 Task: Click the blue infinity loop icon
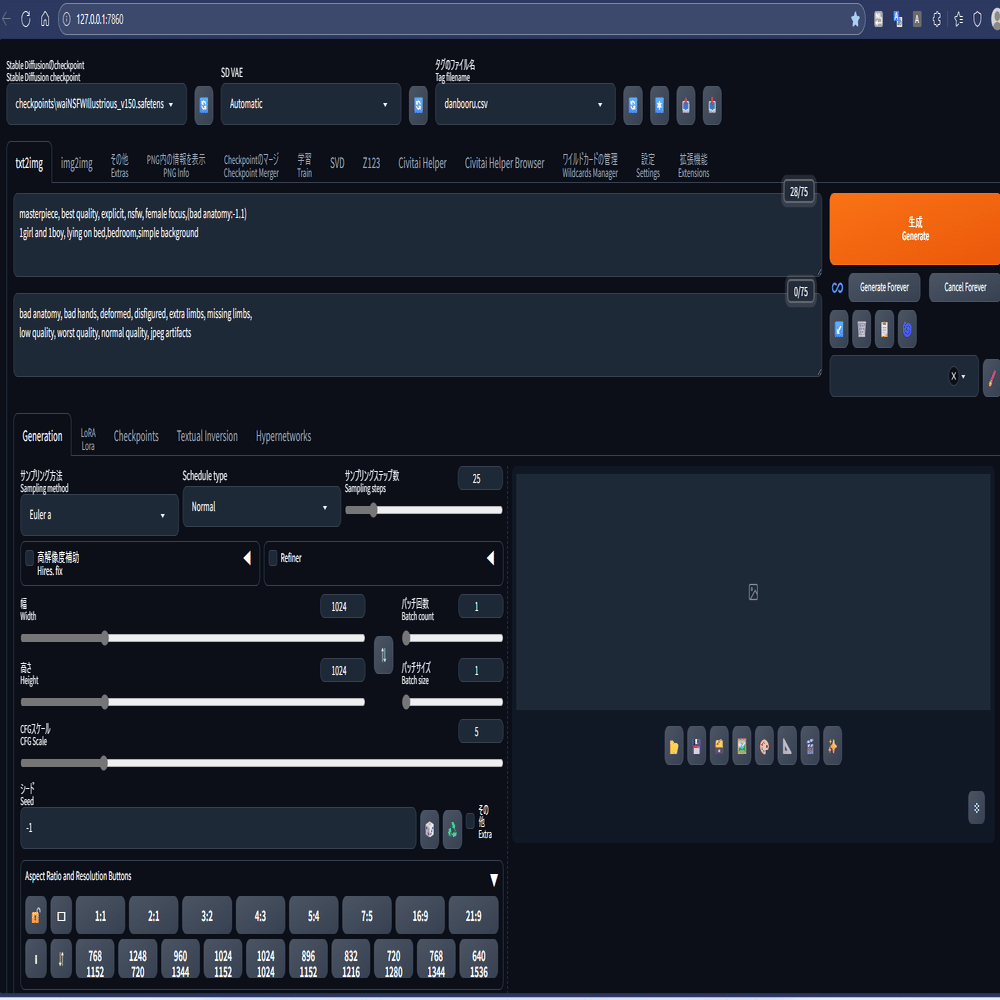(x=837, y=288)
